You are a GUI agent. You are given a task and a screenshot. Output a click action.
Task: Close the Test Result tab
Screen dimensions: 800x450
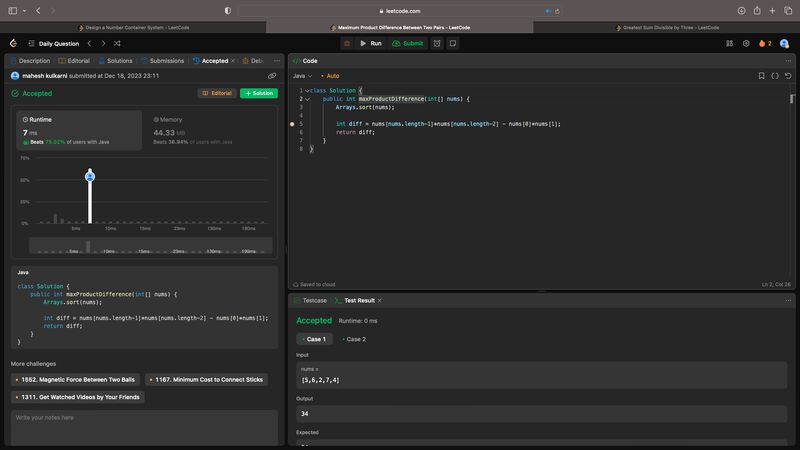click(380, 301)
